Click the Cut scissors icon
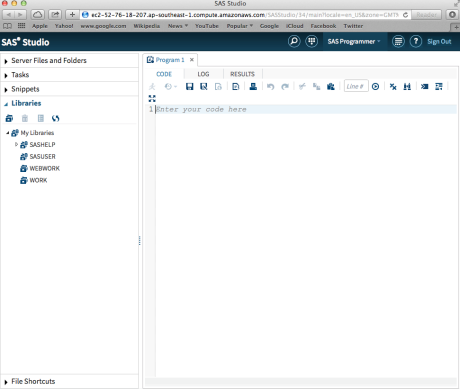The height and width of the screenshot is (389, 460). coord(302,87)
